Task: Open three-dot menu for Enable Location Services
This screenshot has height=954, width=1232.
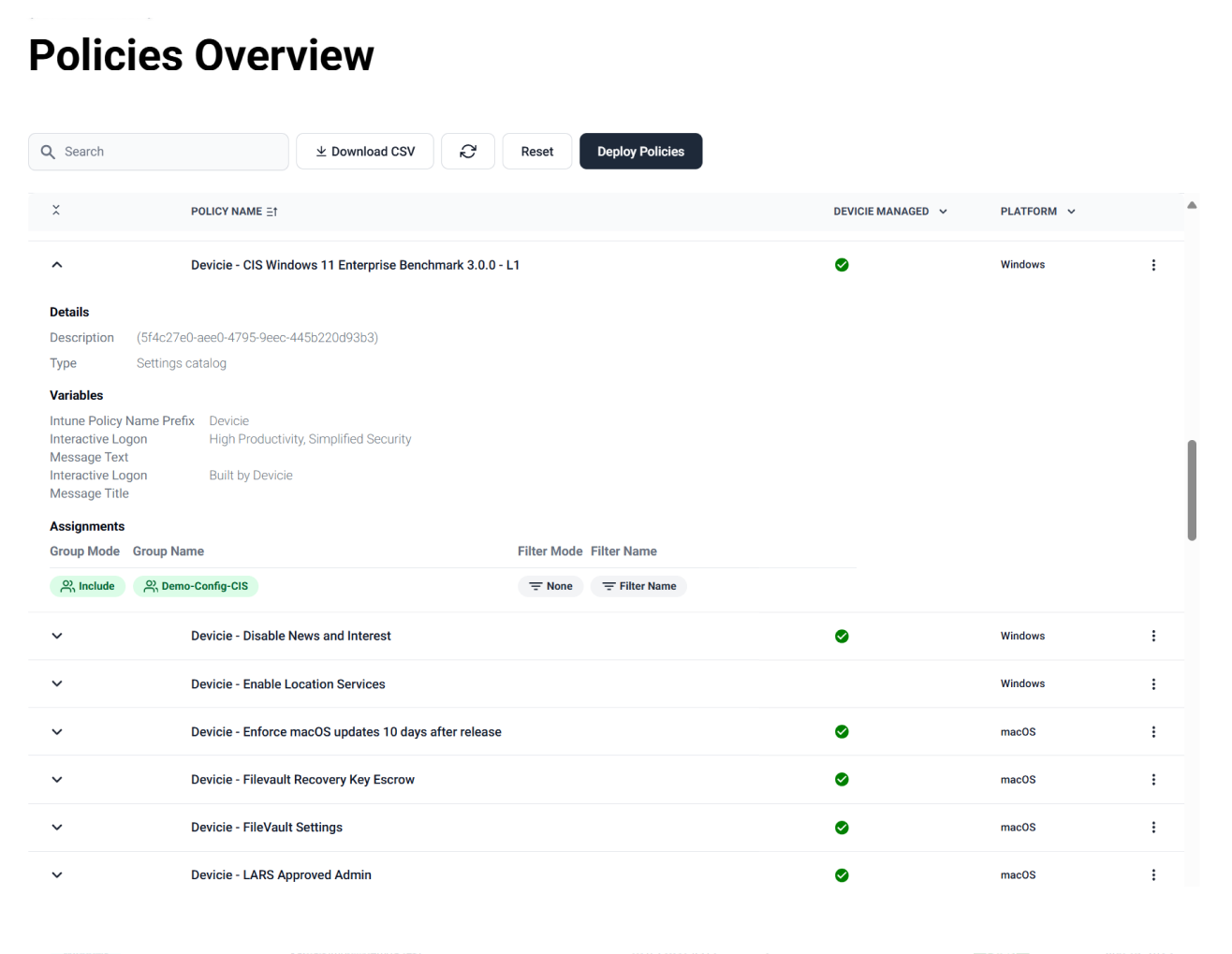Action: [1153, 684]
